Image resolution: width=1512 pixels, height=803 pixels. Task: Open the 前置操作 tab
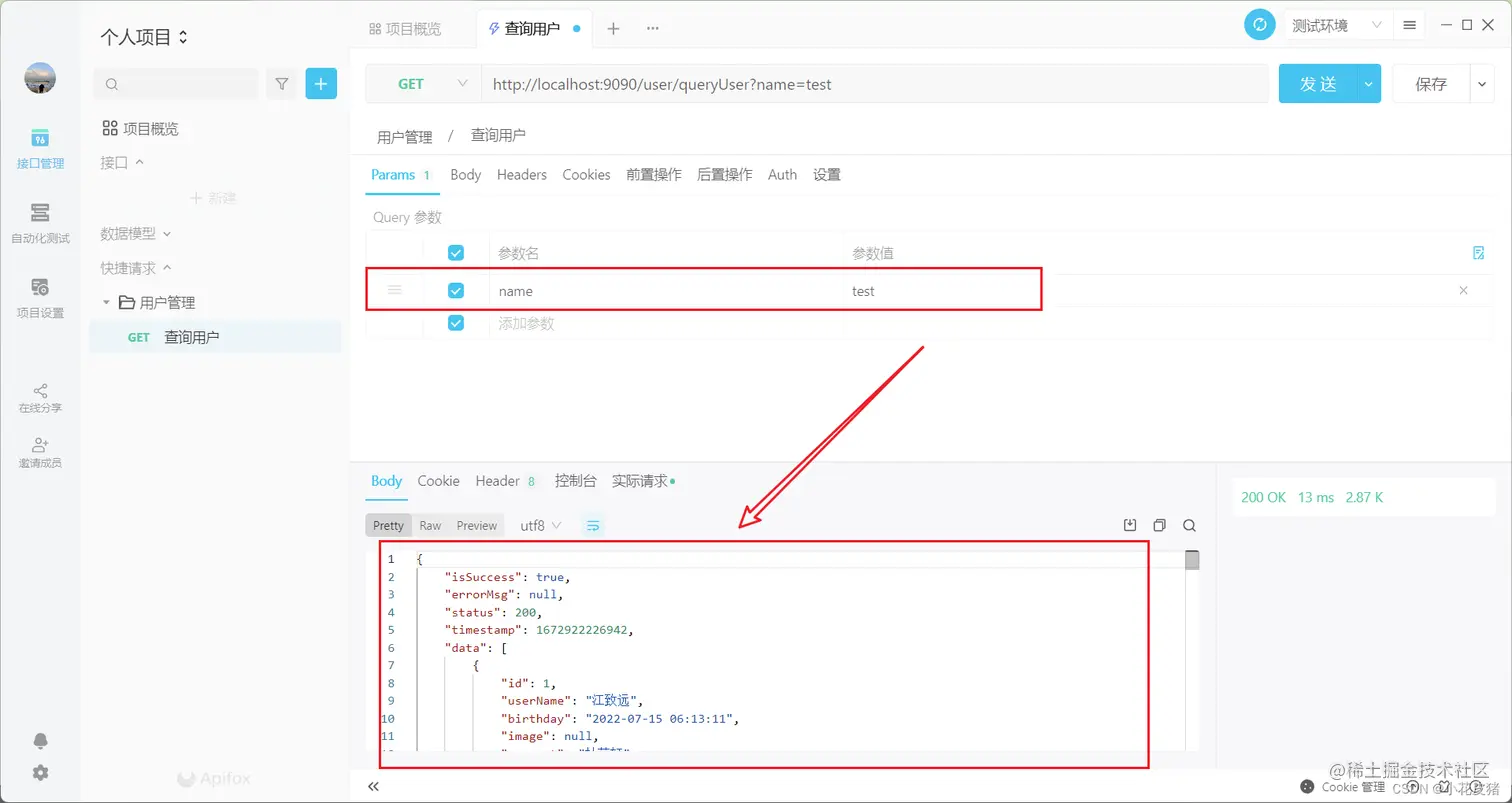pyautogui.click(x=654, y=174)
